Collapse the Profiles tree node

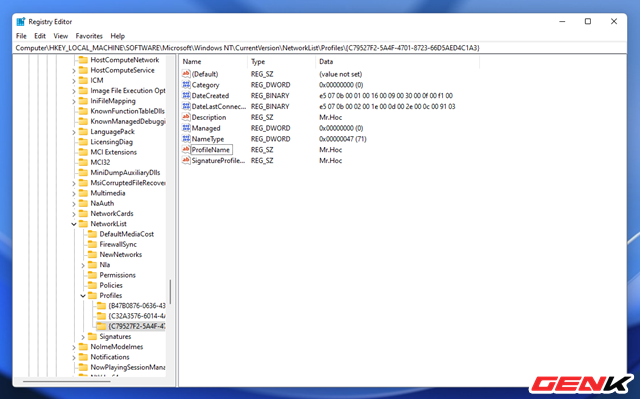[83, 296]
